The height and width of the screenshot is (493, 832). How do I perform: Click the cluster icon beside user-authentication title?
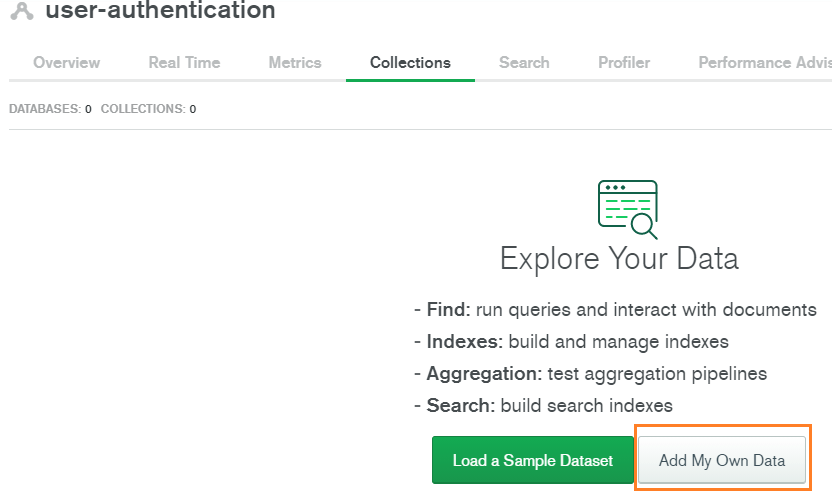coord(20,12)
